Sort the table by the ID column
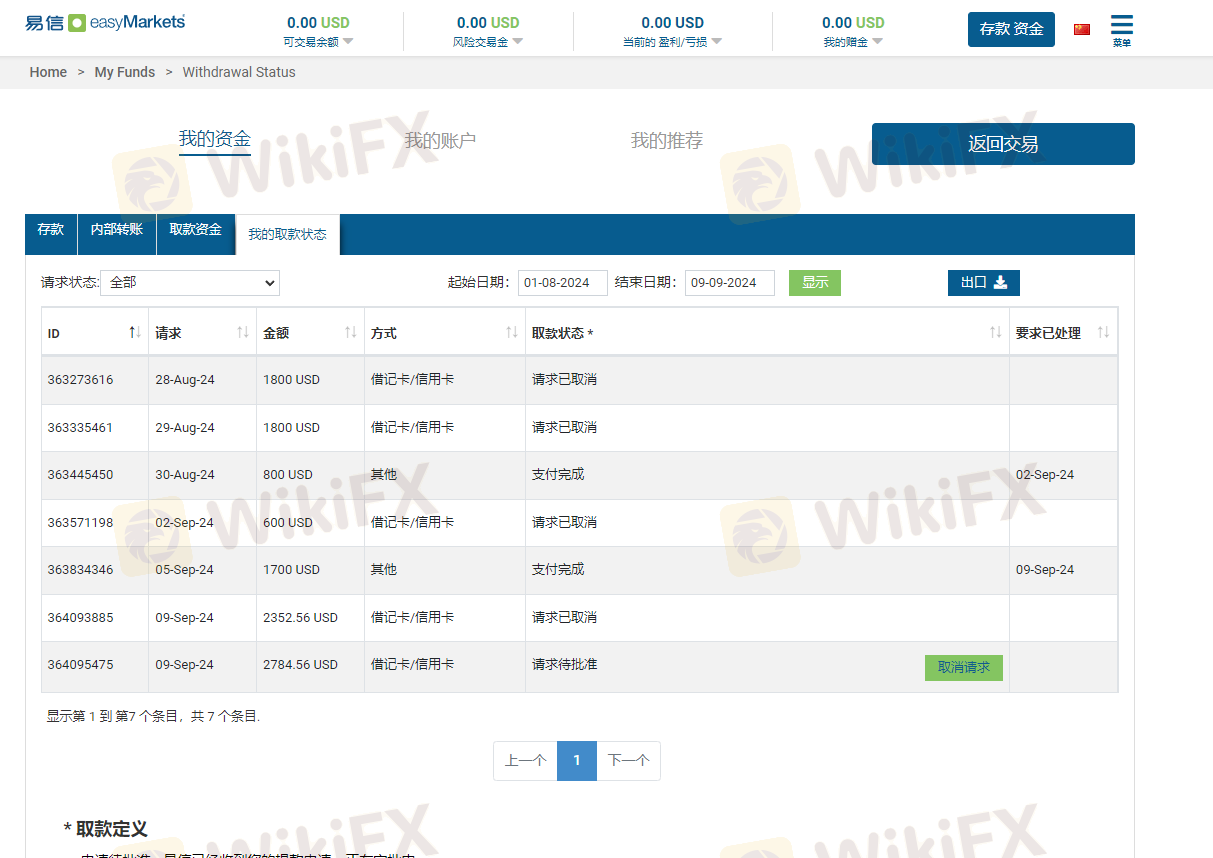The width and height of the screenshot is (1213, 858). (x=135, y=332)
